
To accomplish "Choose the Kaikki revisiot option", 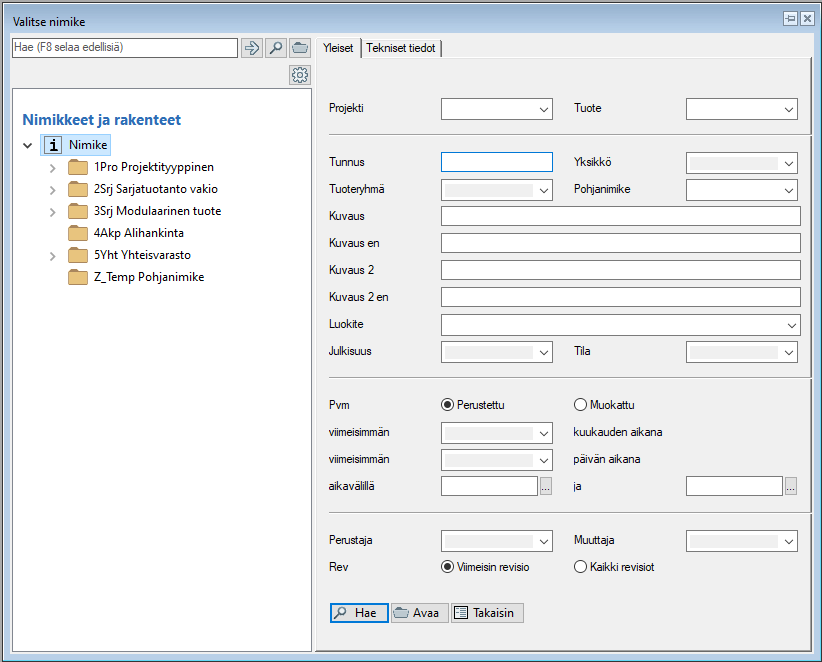I will [x=581, y=566].
